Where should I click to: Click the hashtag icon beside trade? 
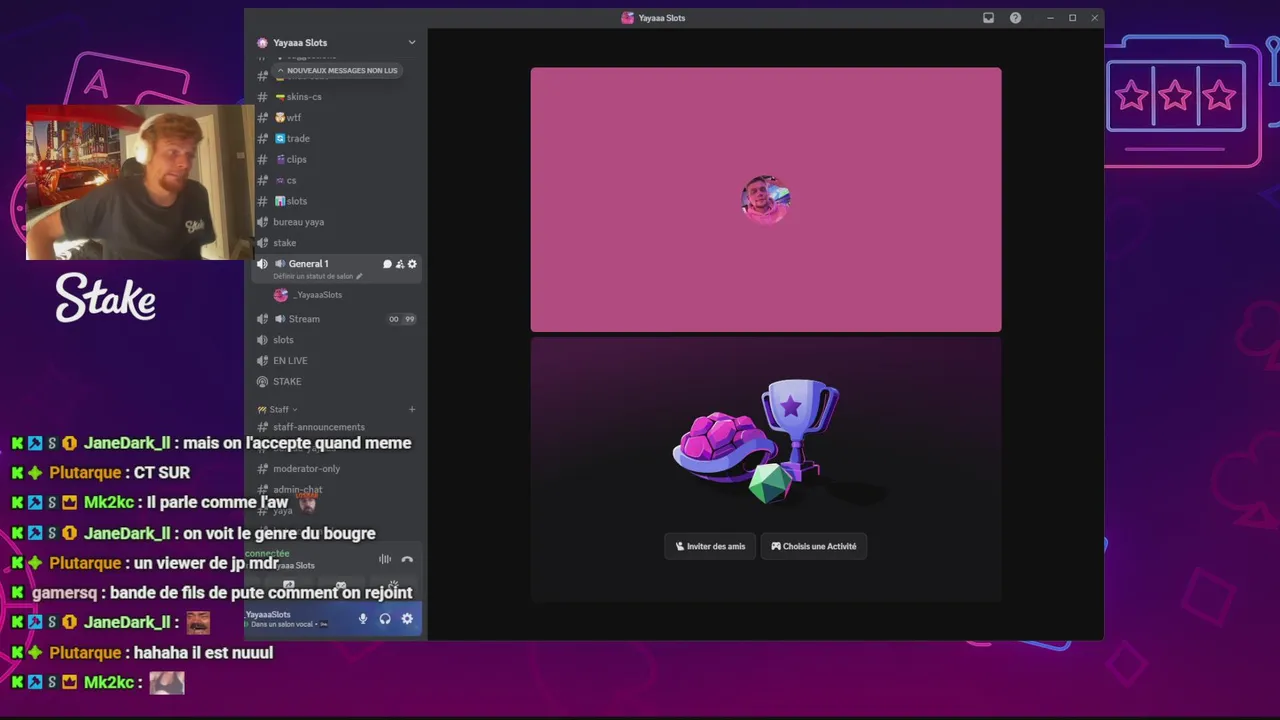(262, 139)
